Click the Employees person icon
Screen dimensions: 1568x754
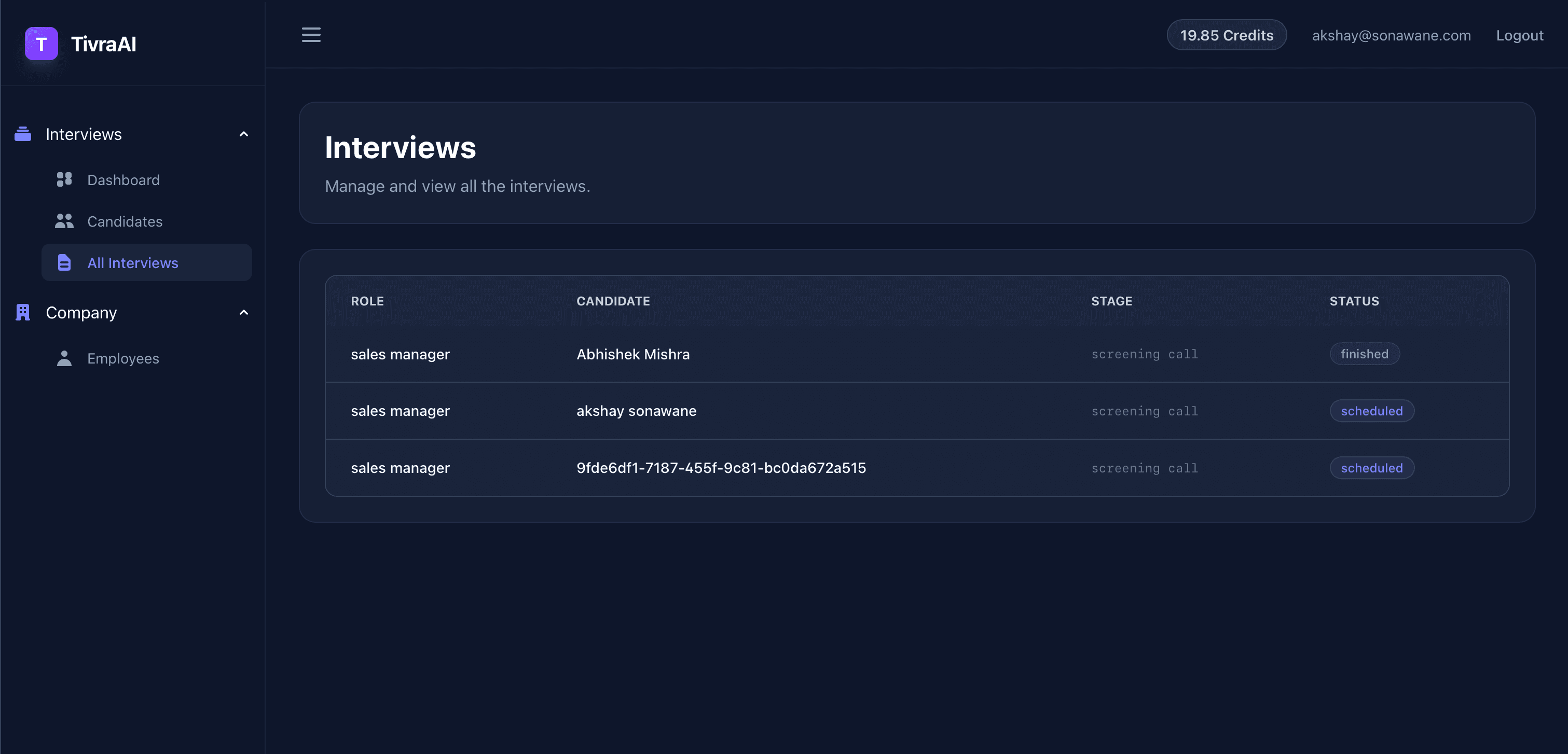coord(64,358)
